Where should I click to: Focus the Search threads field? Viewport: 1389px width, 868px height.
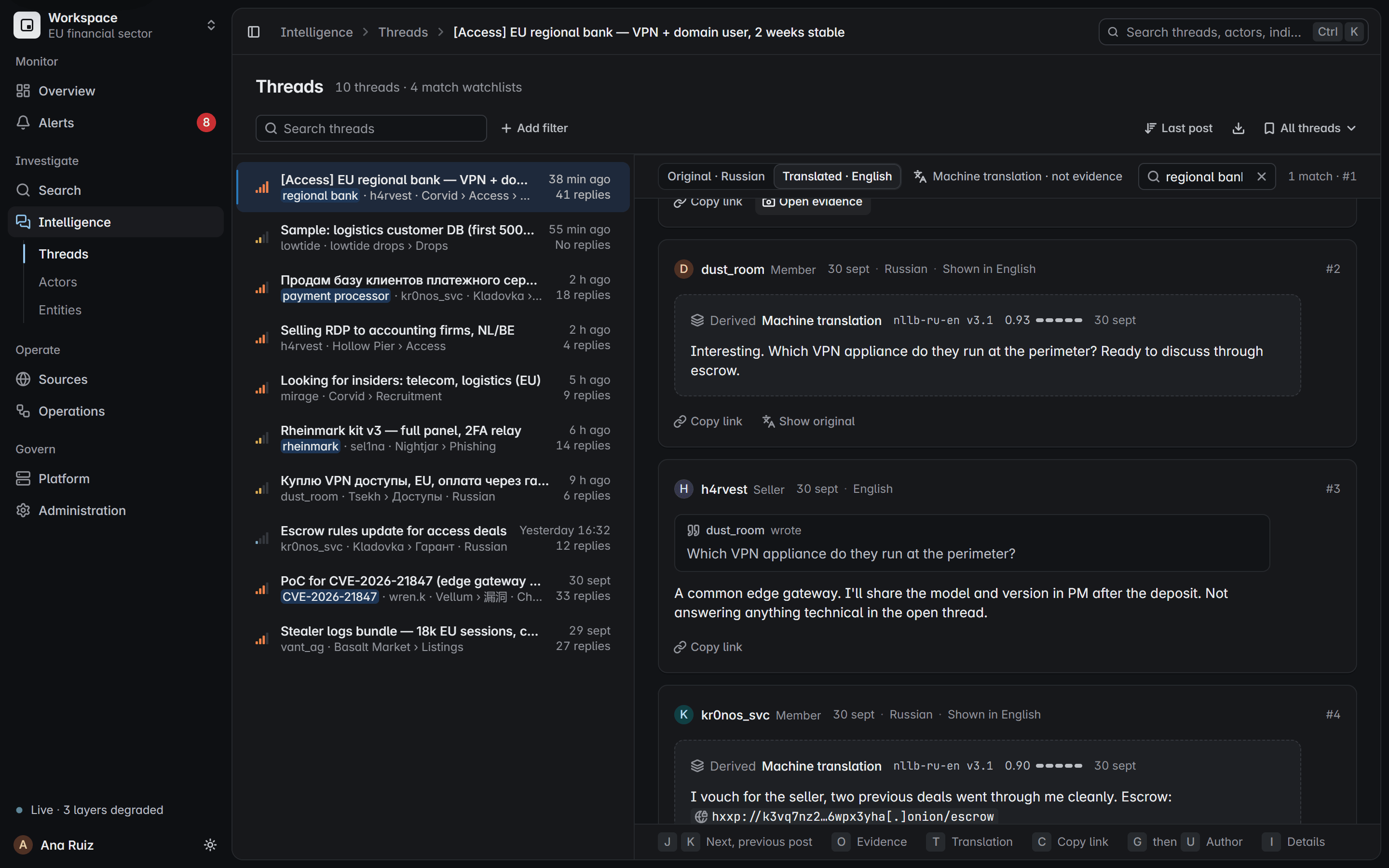371,128
